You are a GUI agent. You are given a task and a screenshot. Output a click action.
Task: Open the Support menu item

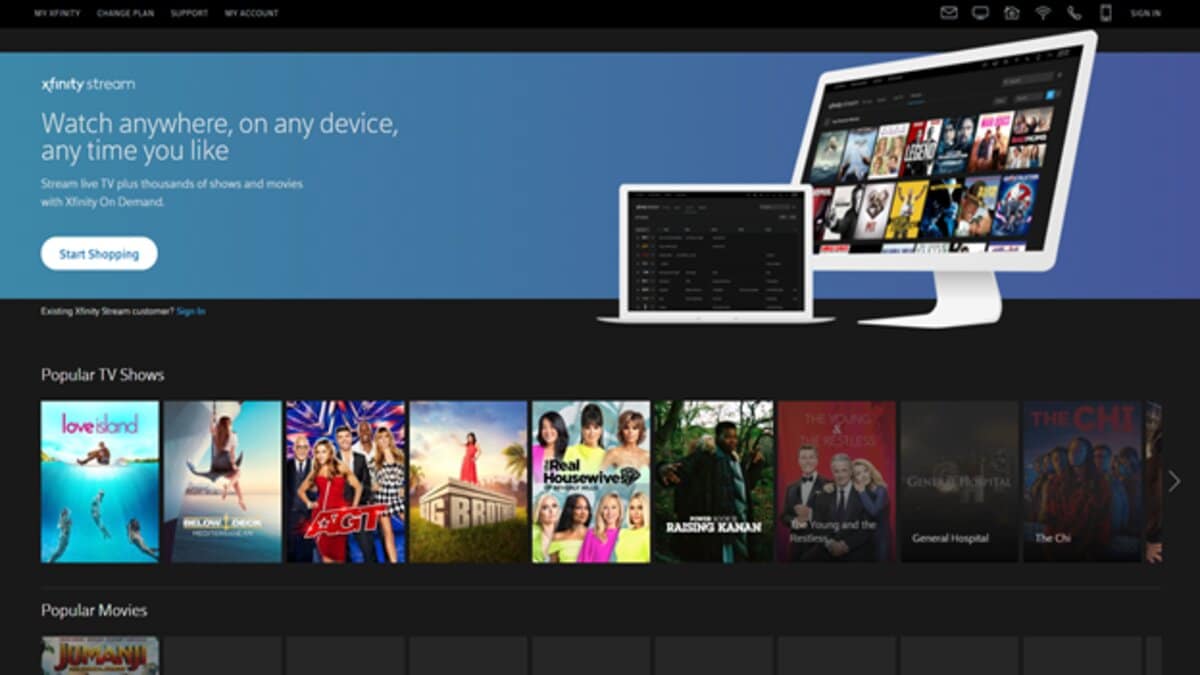[189, 13]
